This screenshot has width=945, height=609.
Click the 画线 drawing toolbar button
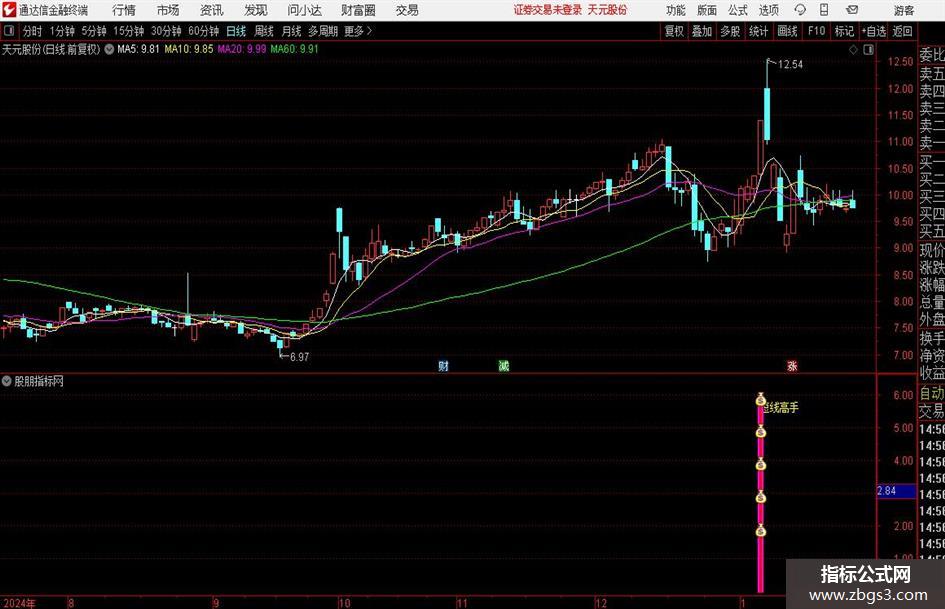(x=787, y=31)
